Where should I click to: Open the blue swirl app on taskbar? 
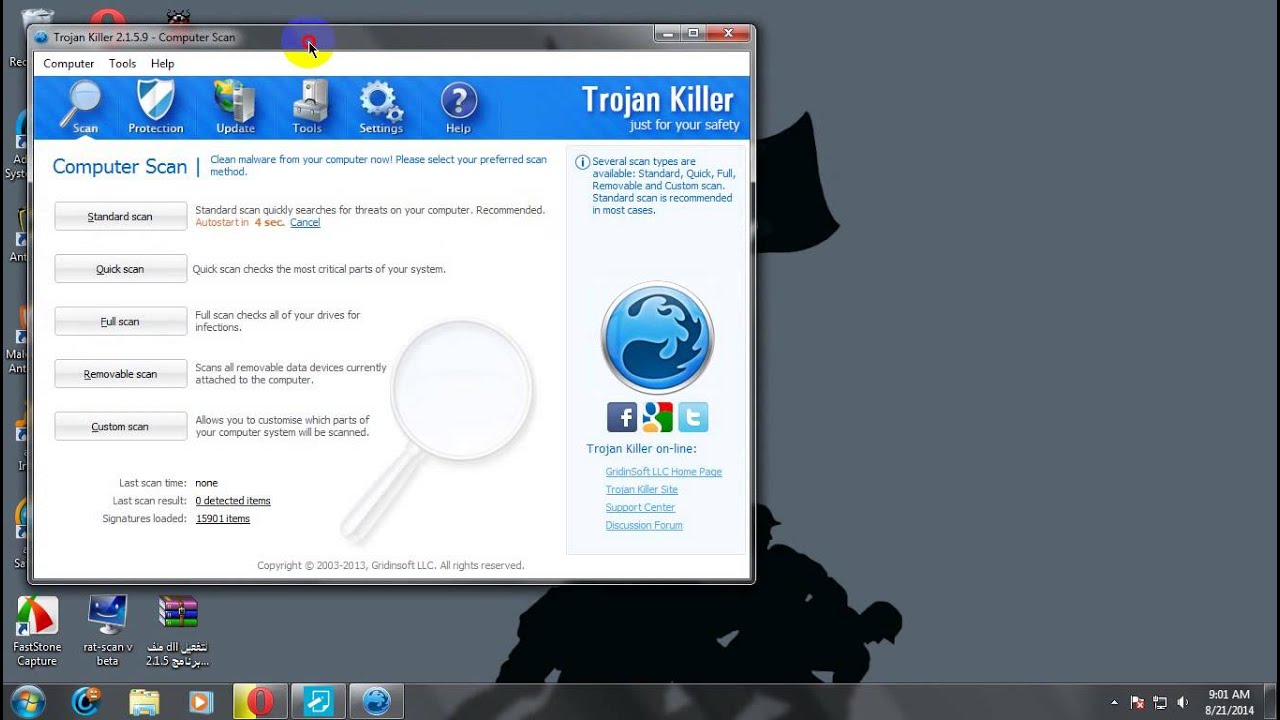86,702
